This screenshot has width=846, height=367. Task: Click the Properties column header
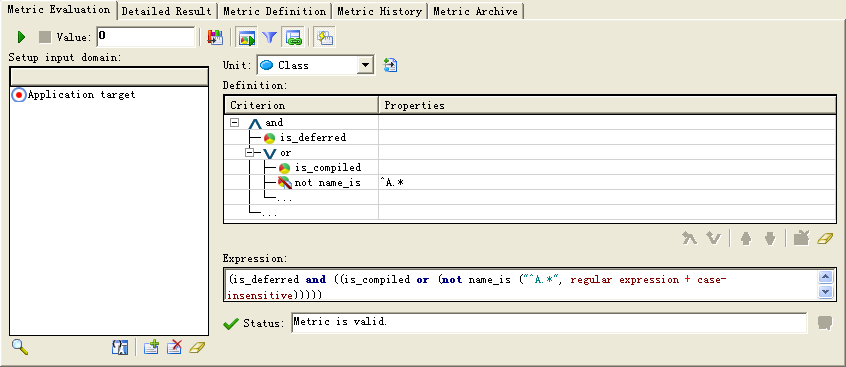(607, 105)
